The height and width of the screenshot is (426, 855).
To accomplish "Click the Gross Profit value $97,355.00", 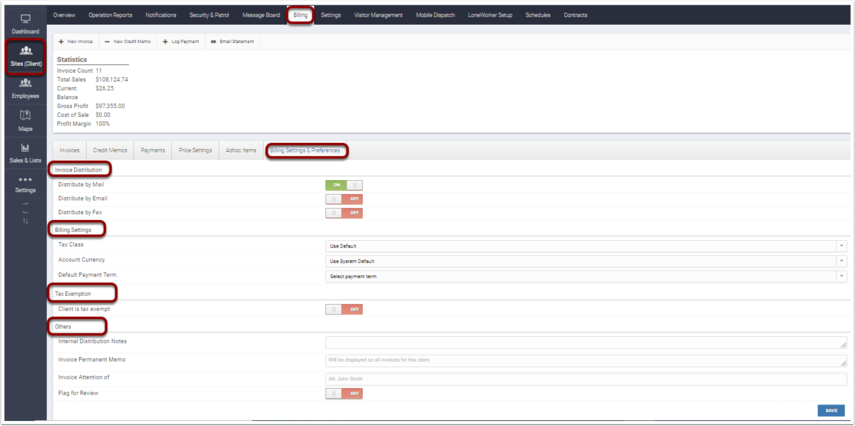I will point(110,106).
